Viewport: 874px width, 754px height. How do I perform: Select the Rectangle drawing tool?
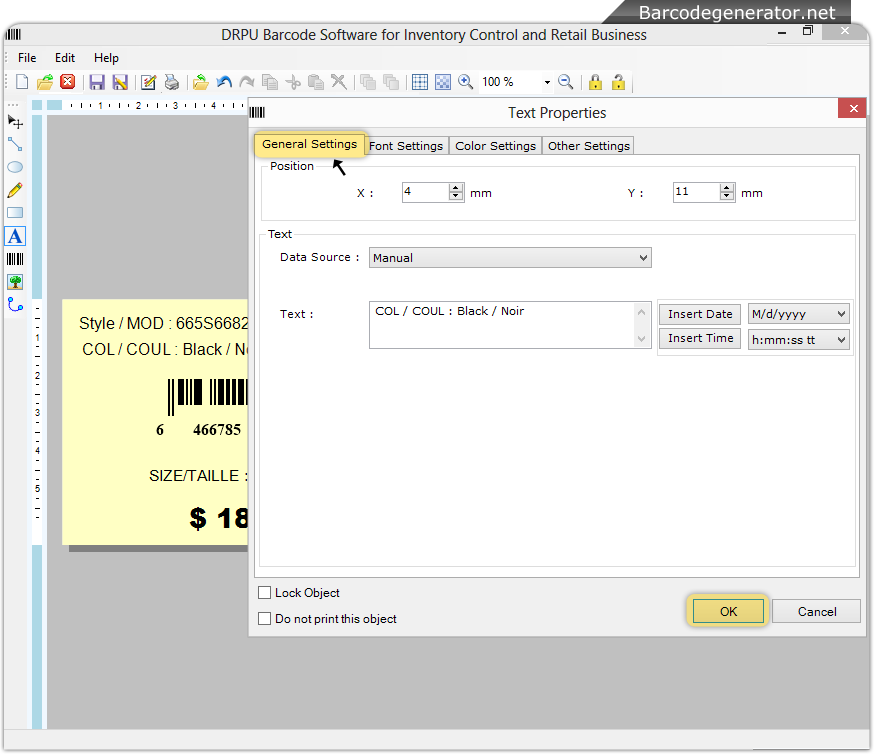pos(15,213)
